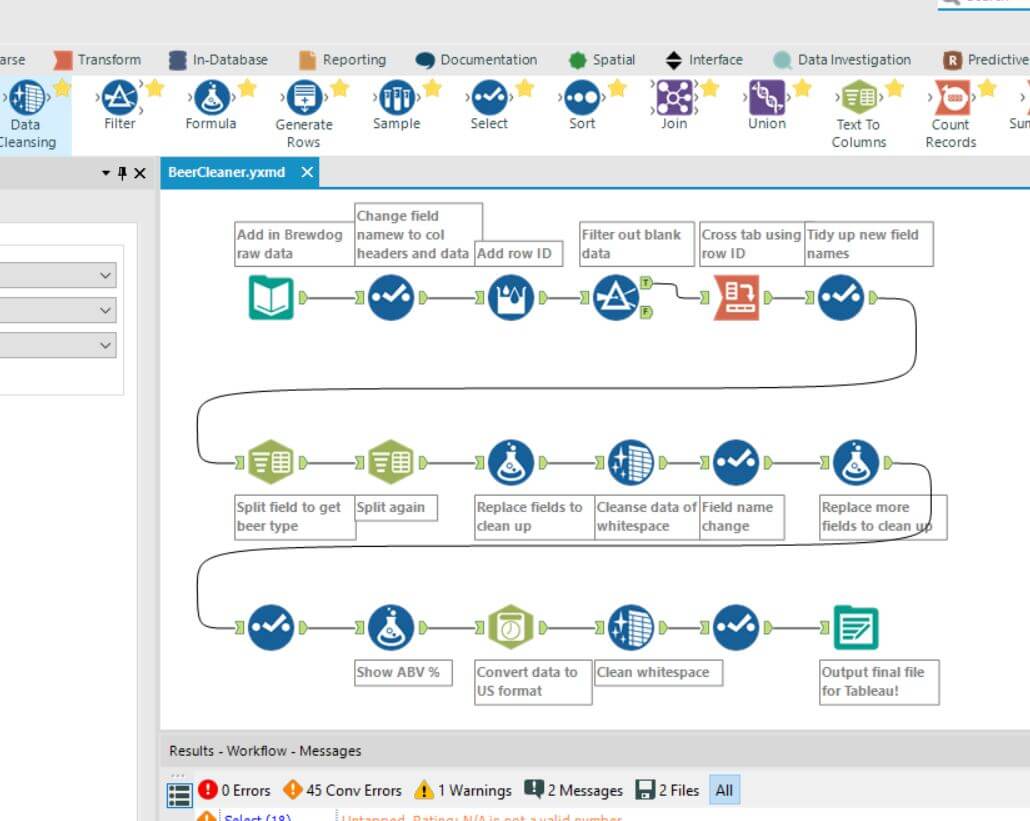Click the Filter node's True output anchor
Viewport: 1030px width, 821px height.
click(x=646, y=283)
